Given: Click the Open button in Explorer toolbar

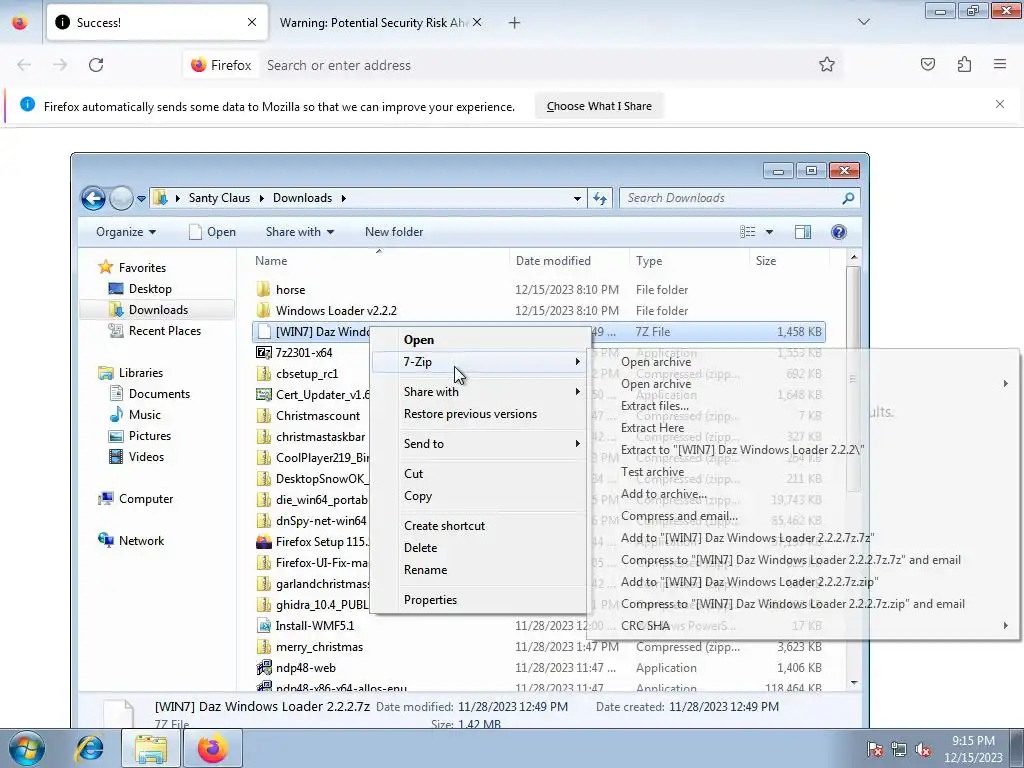Looking at the screenshot, I should coord(212,232).
